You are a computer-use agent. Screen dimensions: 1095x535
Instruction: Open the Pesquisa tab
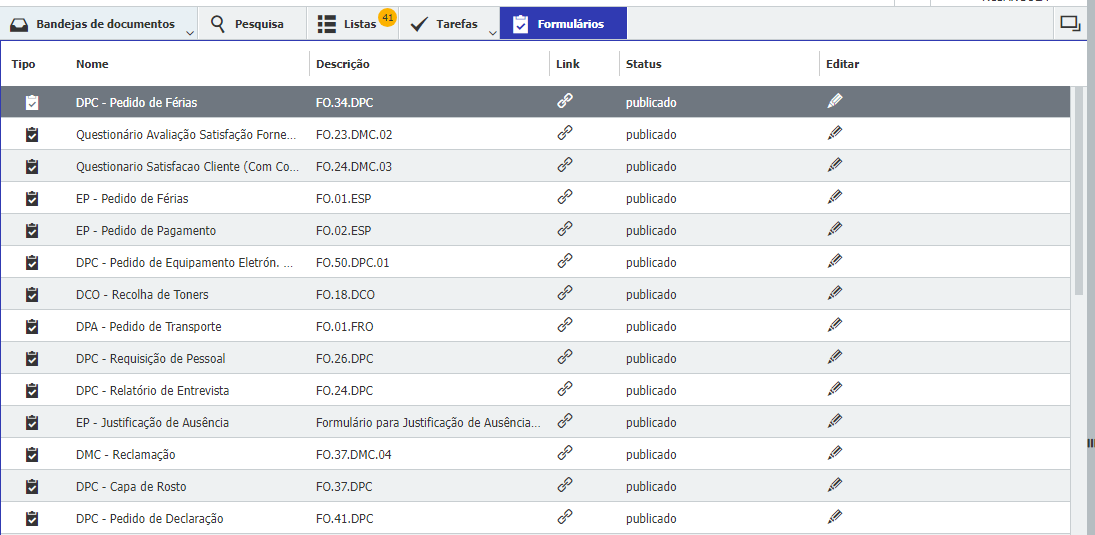[x=248, y=24]
